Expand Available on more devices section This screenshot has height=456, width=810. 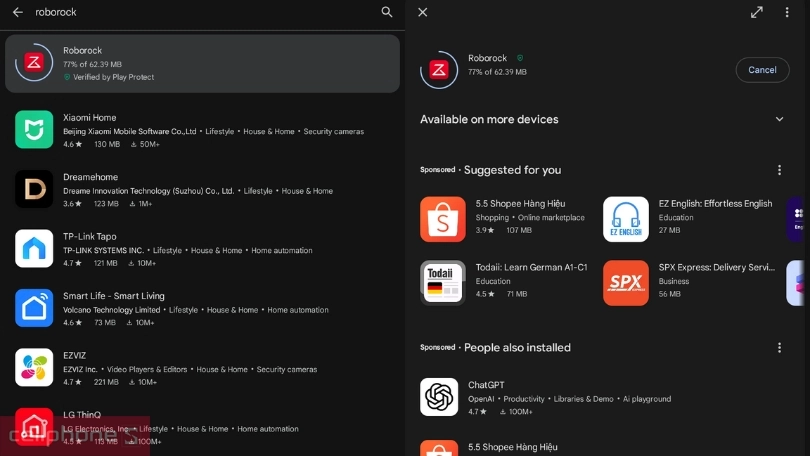click(780, 119)
